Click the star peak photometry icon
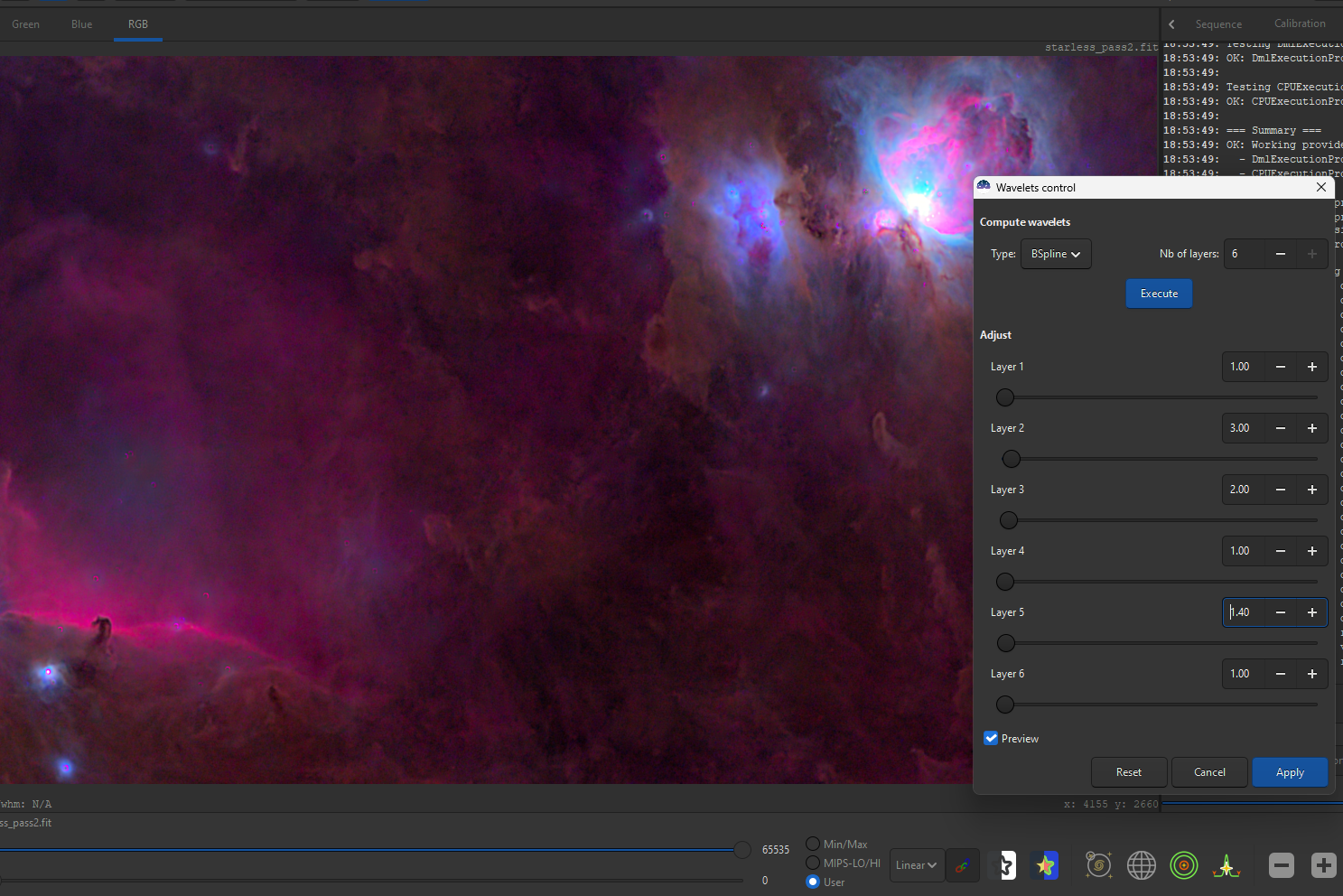 pos(1226,865)
